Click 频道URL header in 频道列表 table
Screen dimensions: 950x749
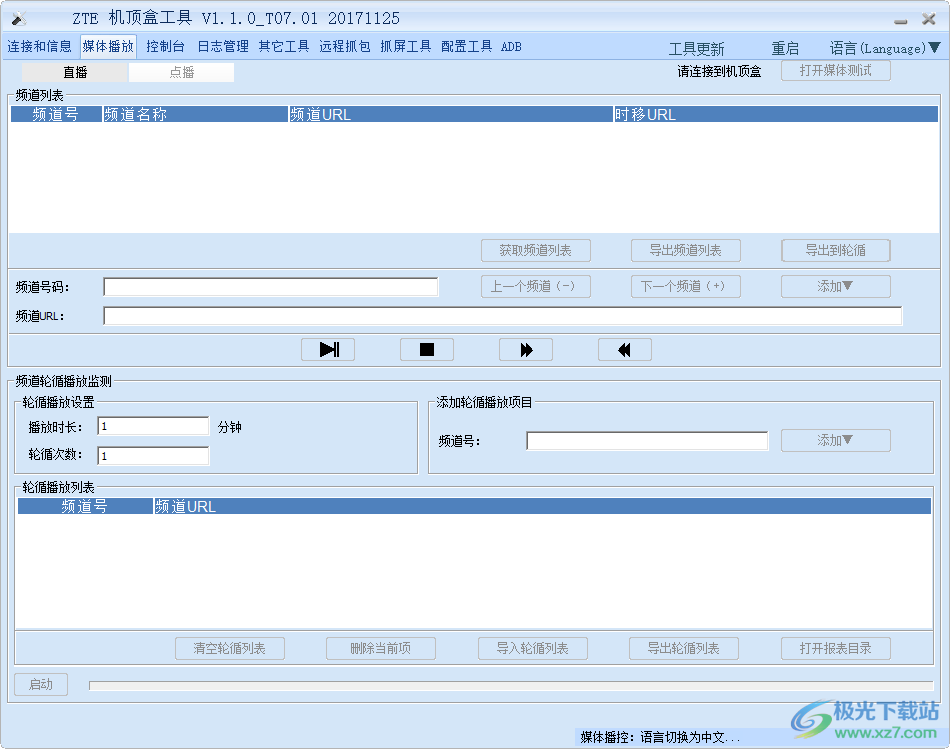click(x=451, y=114)
